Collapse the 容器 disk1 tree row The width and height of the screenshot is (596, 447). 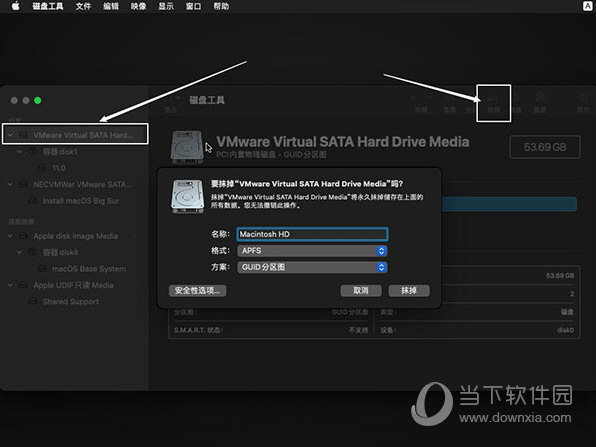click(x=19, y=151)
